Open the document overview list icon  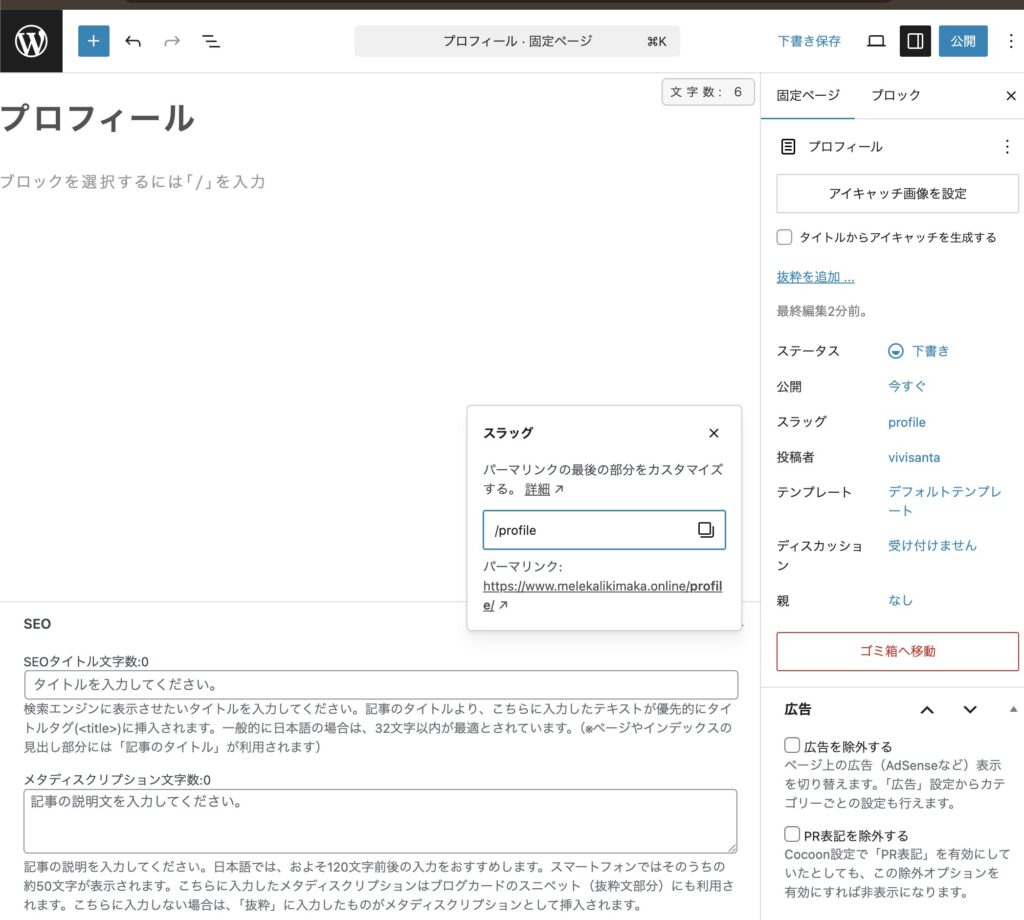coord(211,41)
